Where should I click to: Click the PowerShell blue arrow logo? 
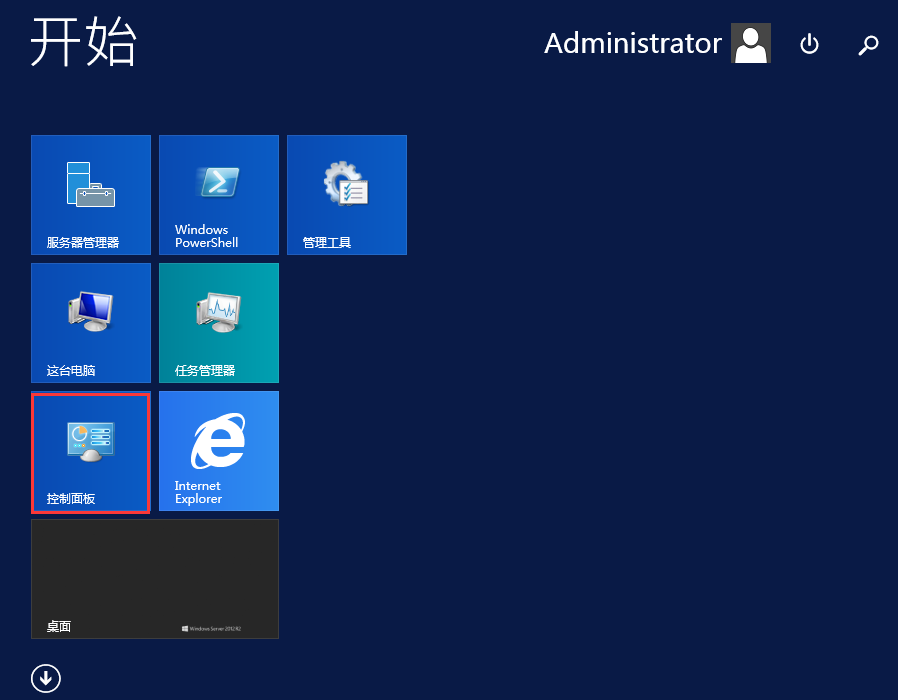click(x=218, y=183)
